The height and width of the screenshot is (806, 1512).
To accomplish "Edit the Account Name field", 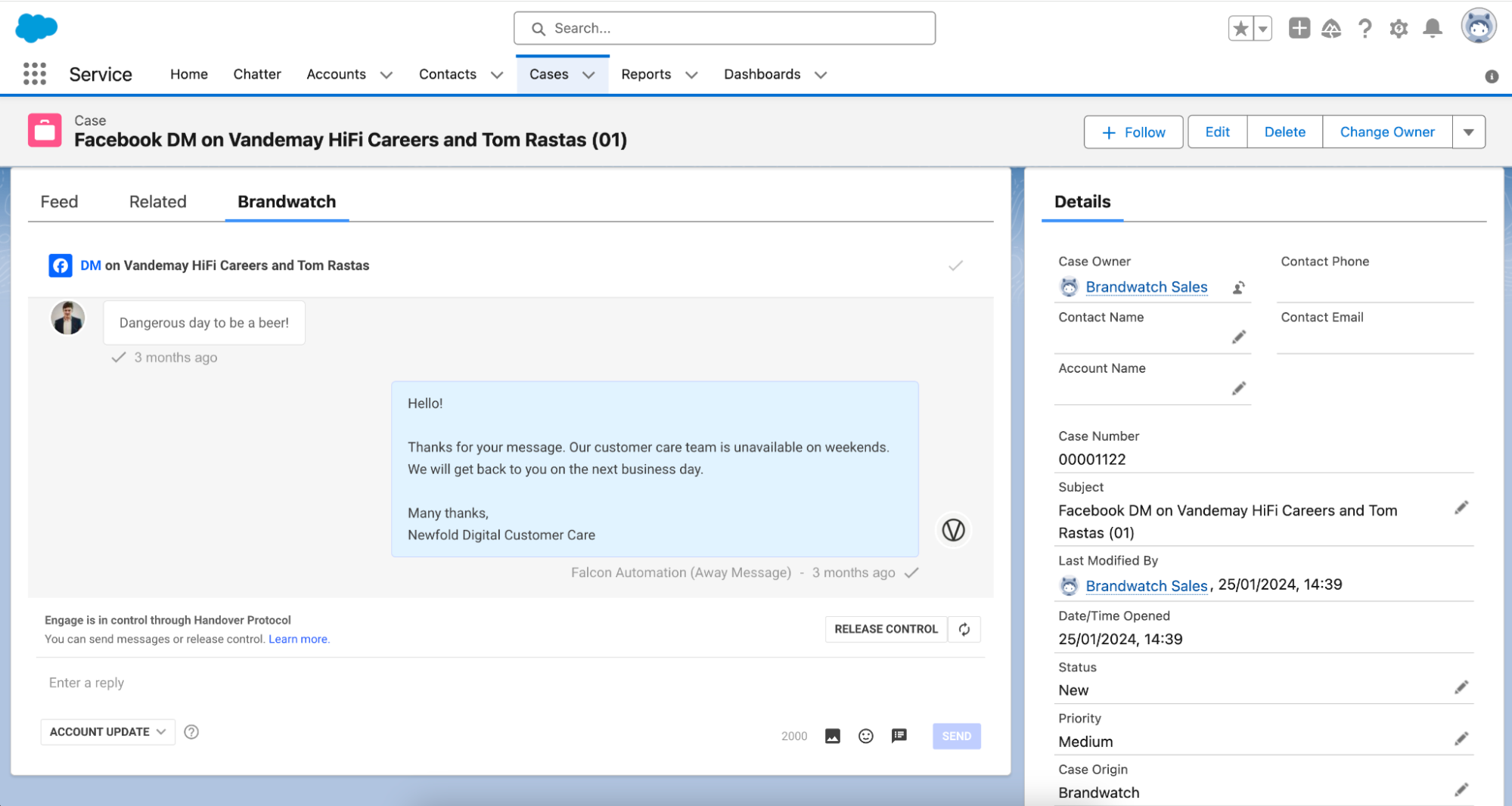I will pos(1239,389).
